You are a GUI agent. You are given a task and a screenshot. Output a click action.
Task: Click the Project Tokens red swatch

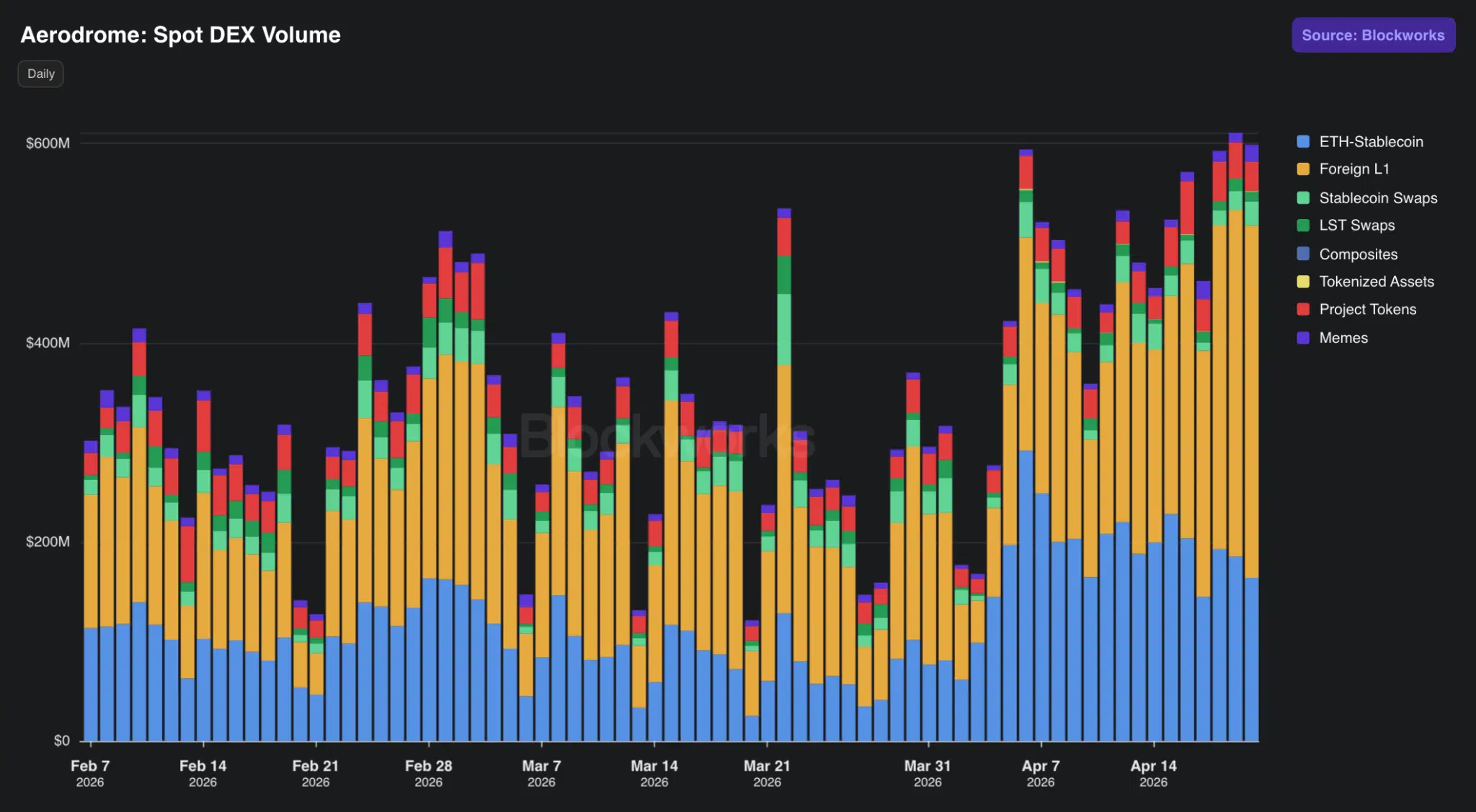1303,310
